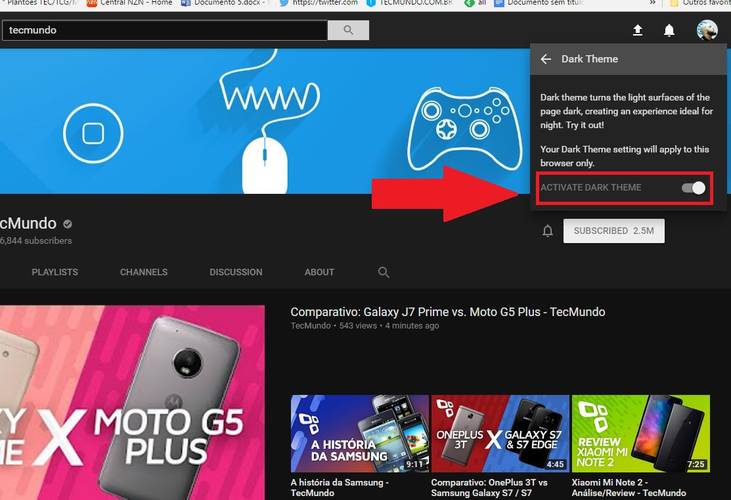Screen dimensions: 731x500
Task: Toggle the Activate Dark Theme switch
Action: click(693, 188)
